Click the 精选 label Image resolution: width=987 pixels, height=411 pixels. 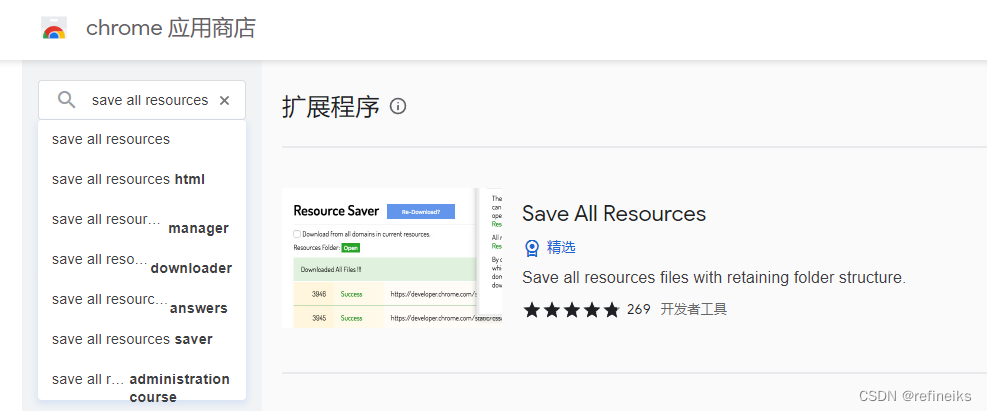click(x=561, y=247)
